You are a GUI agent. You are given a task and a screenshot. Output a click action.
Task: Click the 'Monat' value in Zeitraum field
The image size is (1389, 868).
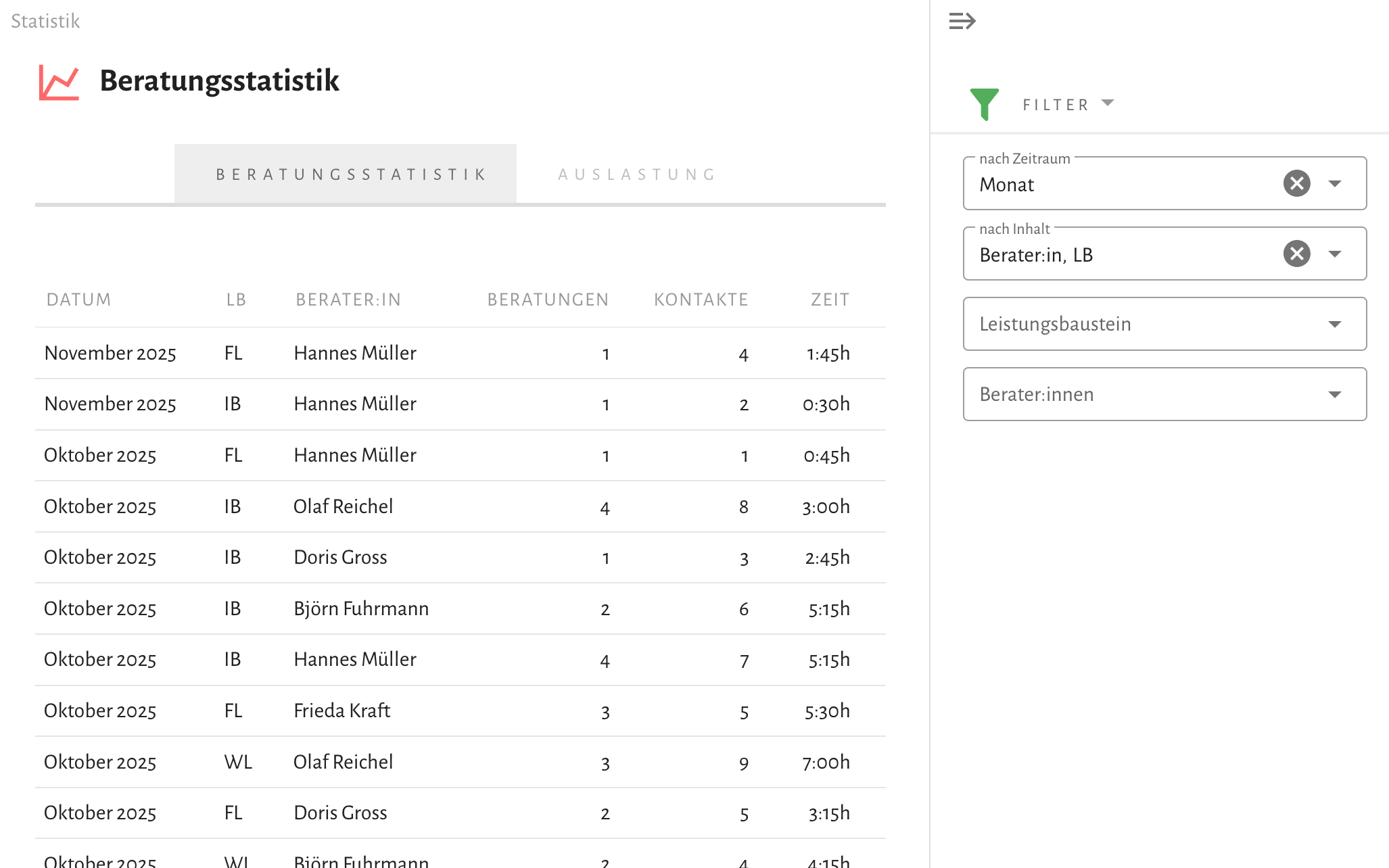(x=1006, y=185)
